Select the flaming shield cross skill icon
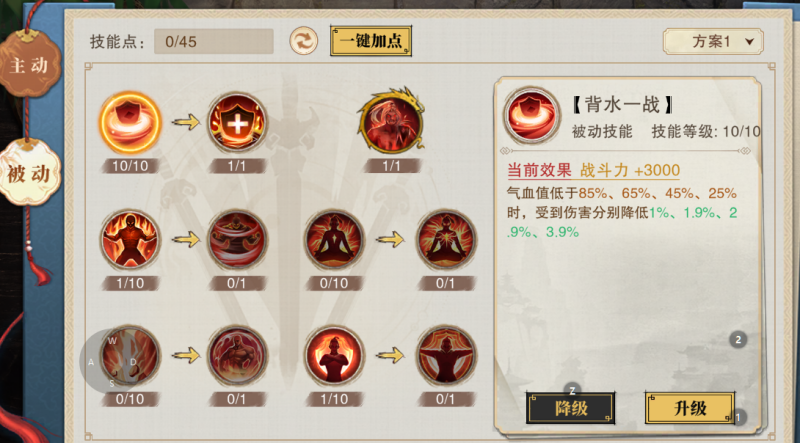This screenshot has height=443, width=800. tap(237, 122)
